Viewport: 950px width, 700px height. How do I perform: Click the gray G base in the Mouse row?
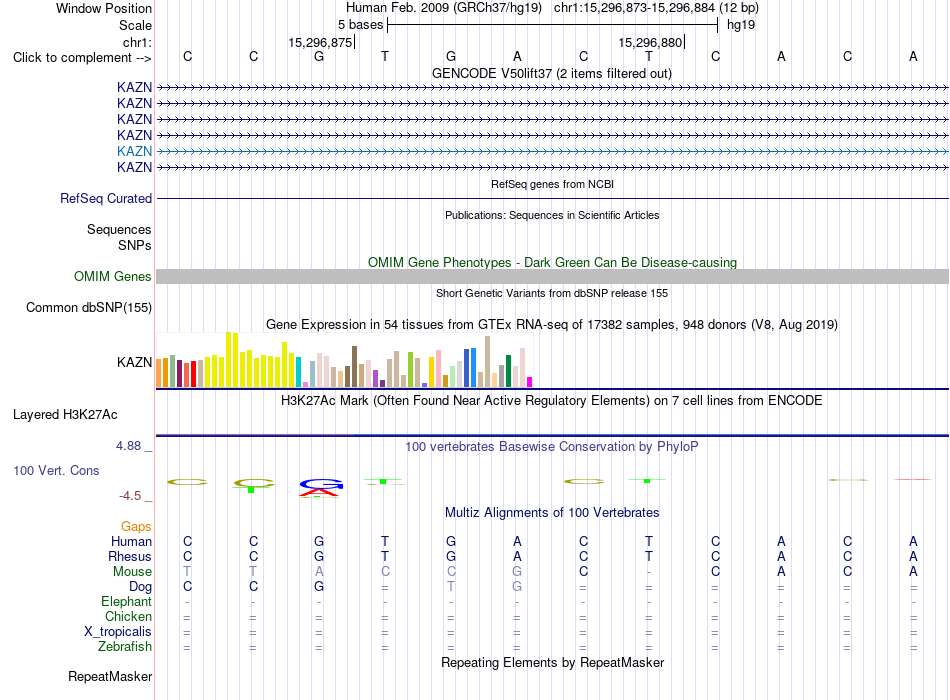(517, 572)
